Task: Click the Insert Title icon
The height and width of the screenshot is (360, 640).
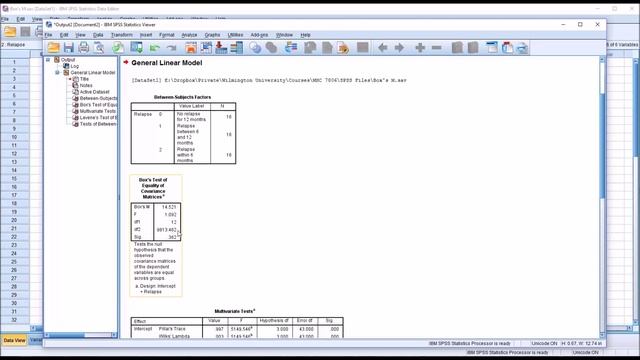Action: coord(507,48)
